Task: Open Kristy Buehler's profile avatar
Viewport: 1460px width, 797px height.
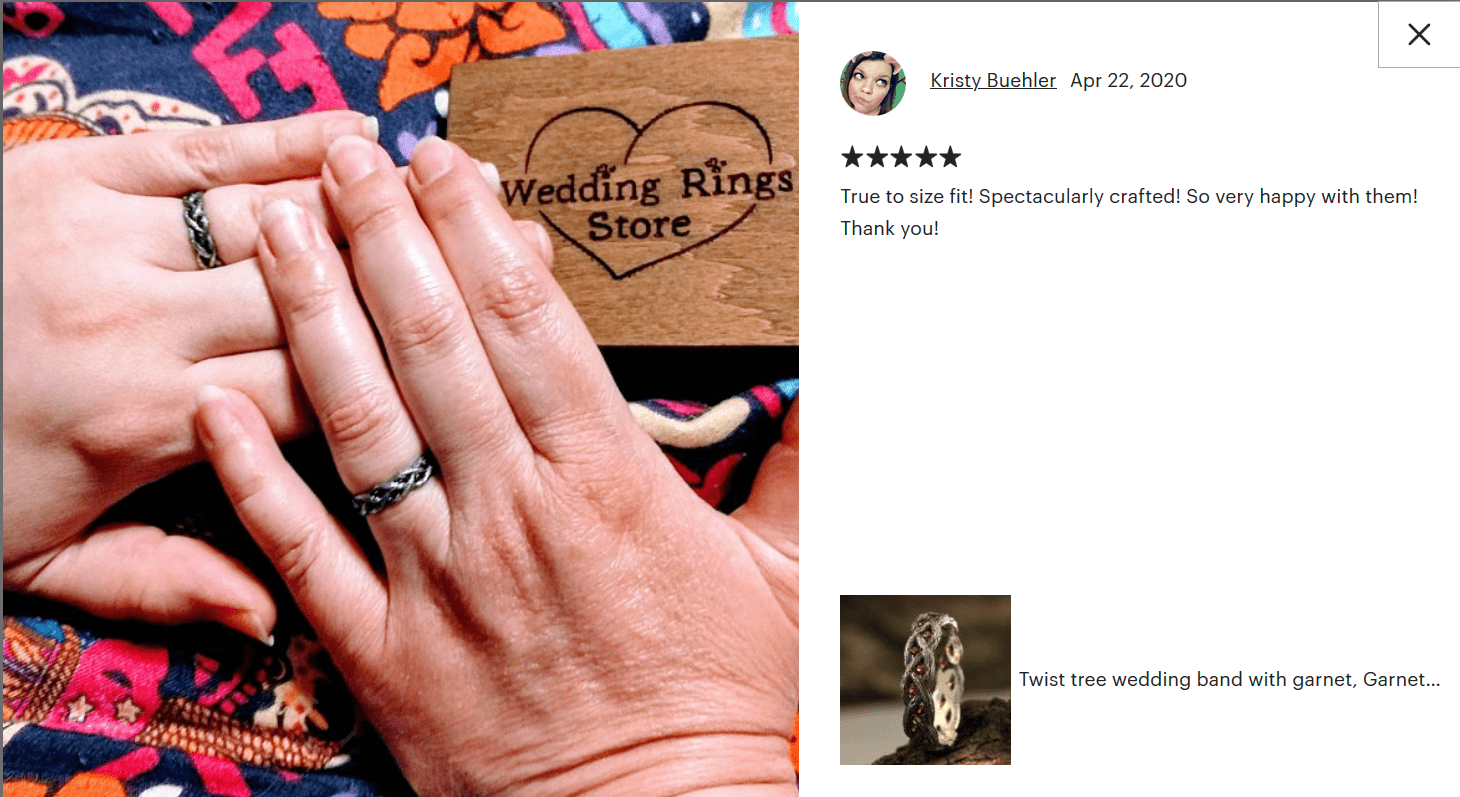Action: point(873,83)
